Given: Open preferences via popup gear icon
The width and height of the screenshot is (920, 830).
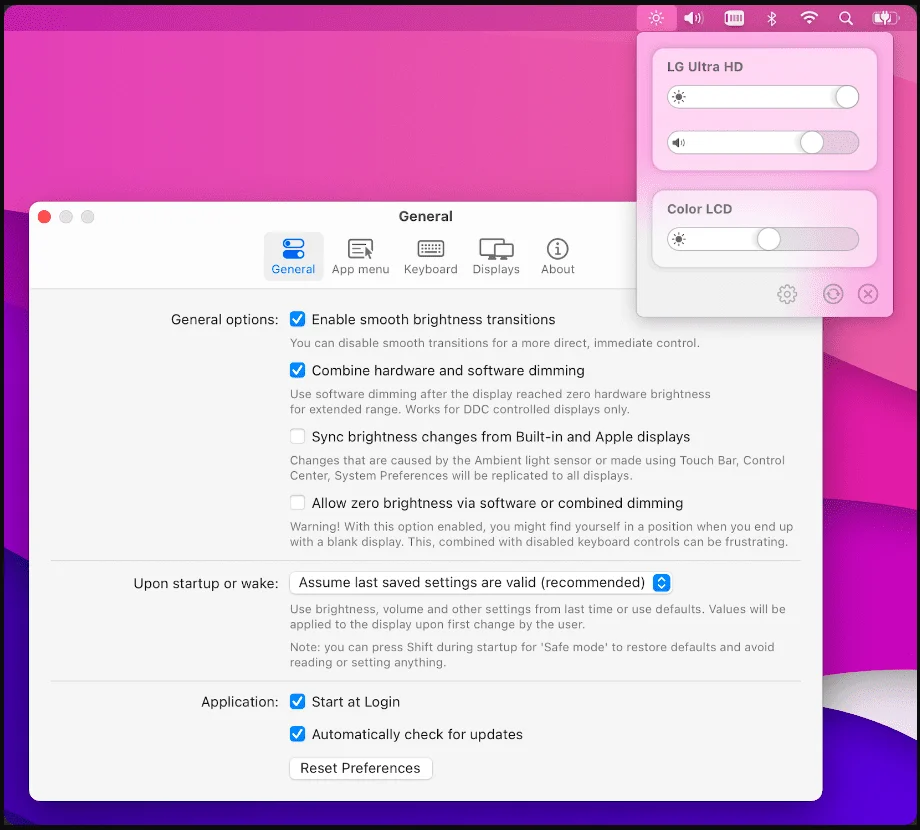Looking at the screenshot, I should pos(787,294).
